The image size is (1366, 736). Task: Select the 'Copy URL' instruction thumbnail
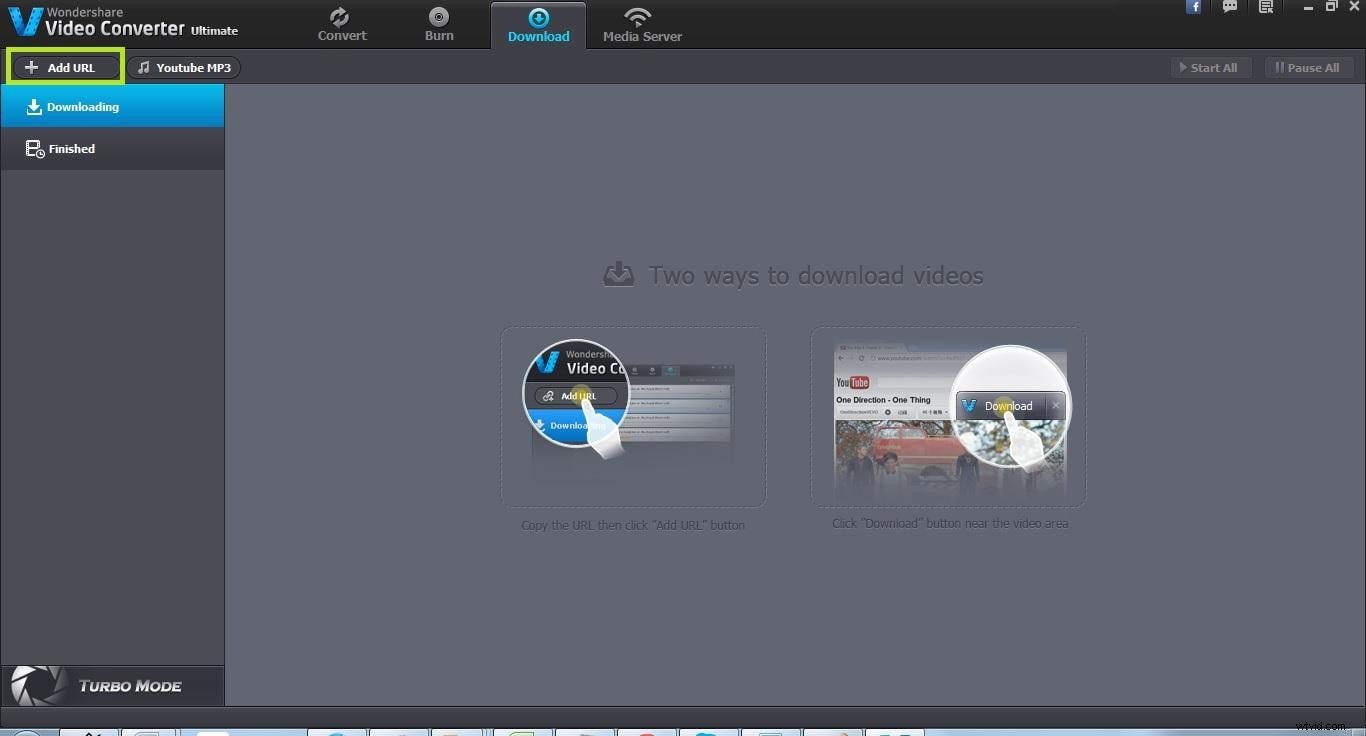[632, 417]
